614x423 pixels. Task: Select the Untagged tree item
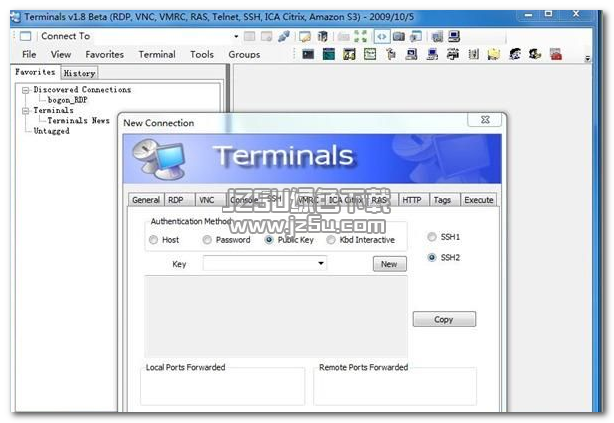(51, 131)
